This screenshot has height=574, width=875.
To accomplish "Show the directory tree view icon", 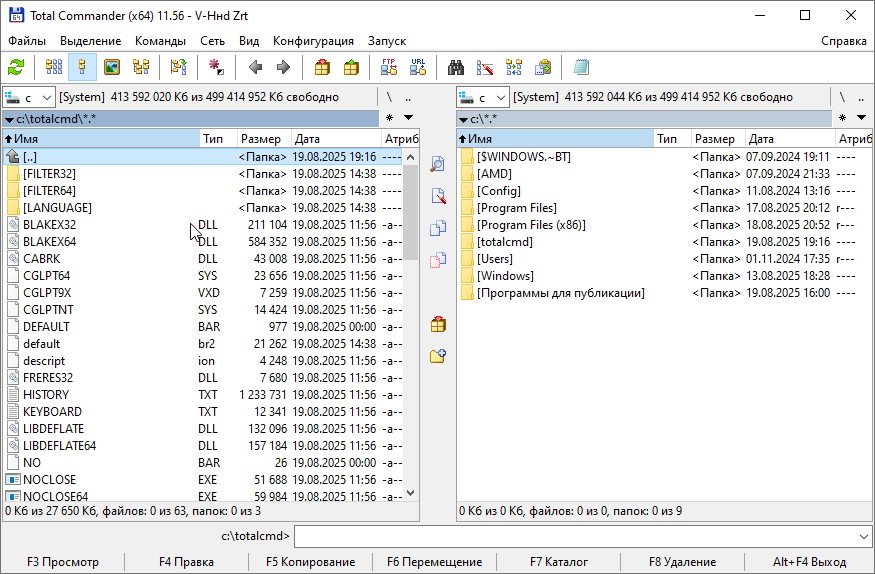I will click(141, 67).
